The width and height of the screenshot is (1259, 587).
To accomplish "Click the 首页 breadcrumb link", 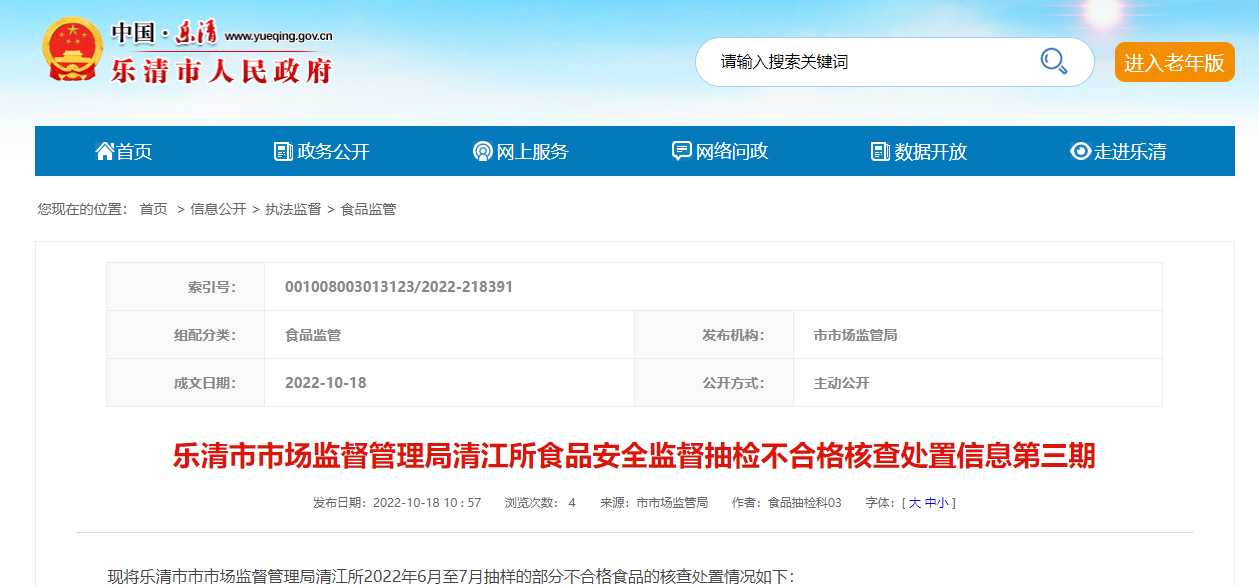I will (x=153, y=209).
